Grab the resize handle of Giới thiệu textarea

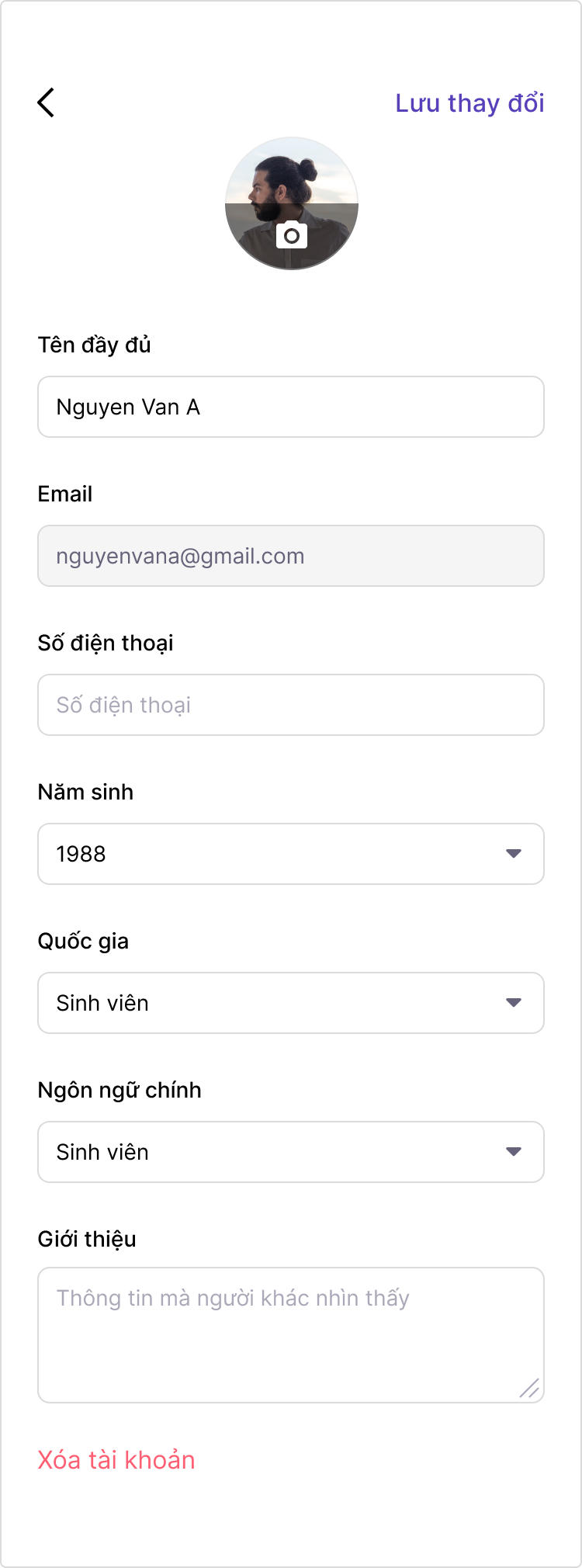point(530,1389)
